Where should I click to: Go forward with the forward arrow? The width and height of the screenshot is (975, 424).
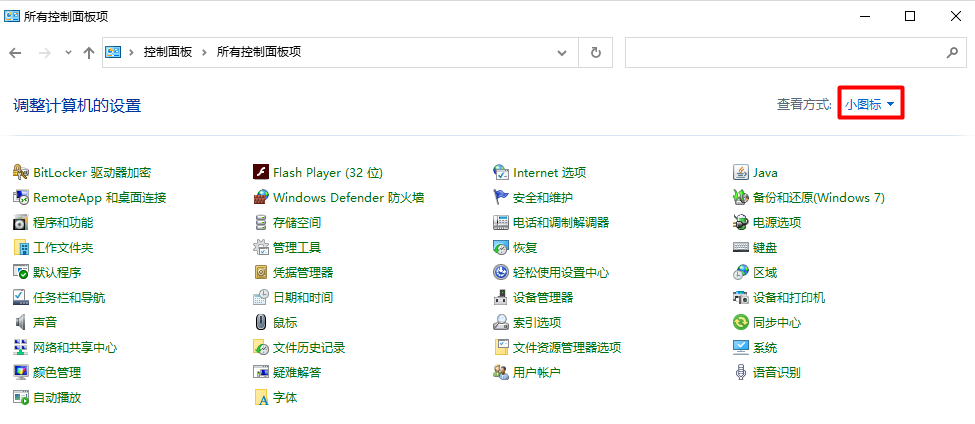44,52
